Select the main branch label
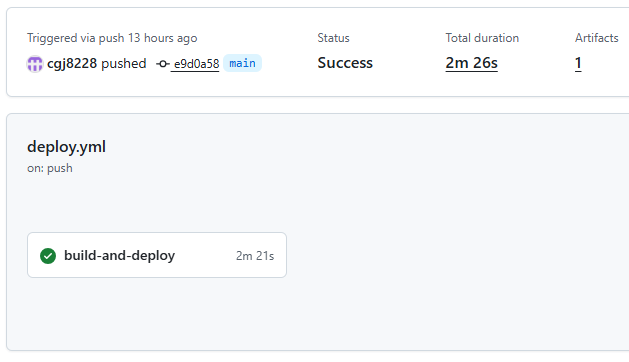The image size is (629, 362). [242, 63]
